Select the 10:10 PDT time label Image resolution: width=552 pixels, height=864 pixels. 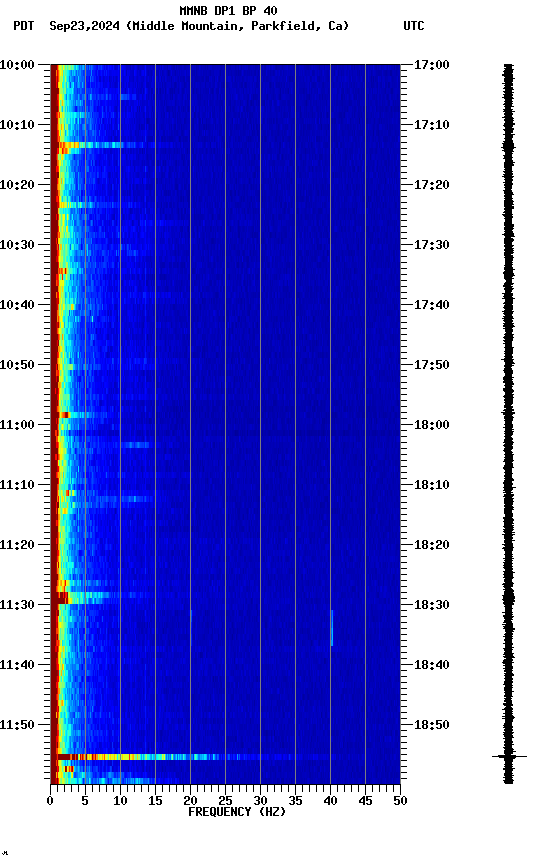coord(17,125)
